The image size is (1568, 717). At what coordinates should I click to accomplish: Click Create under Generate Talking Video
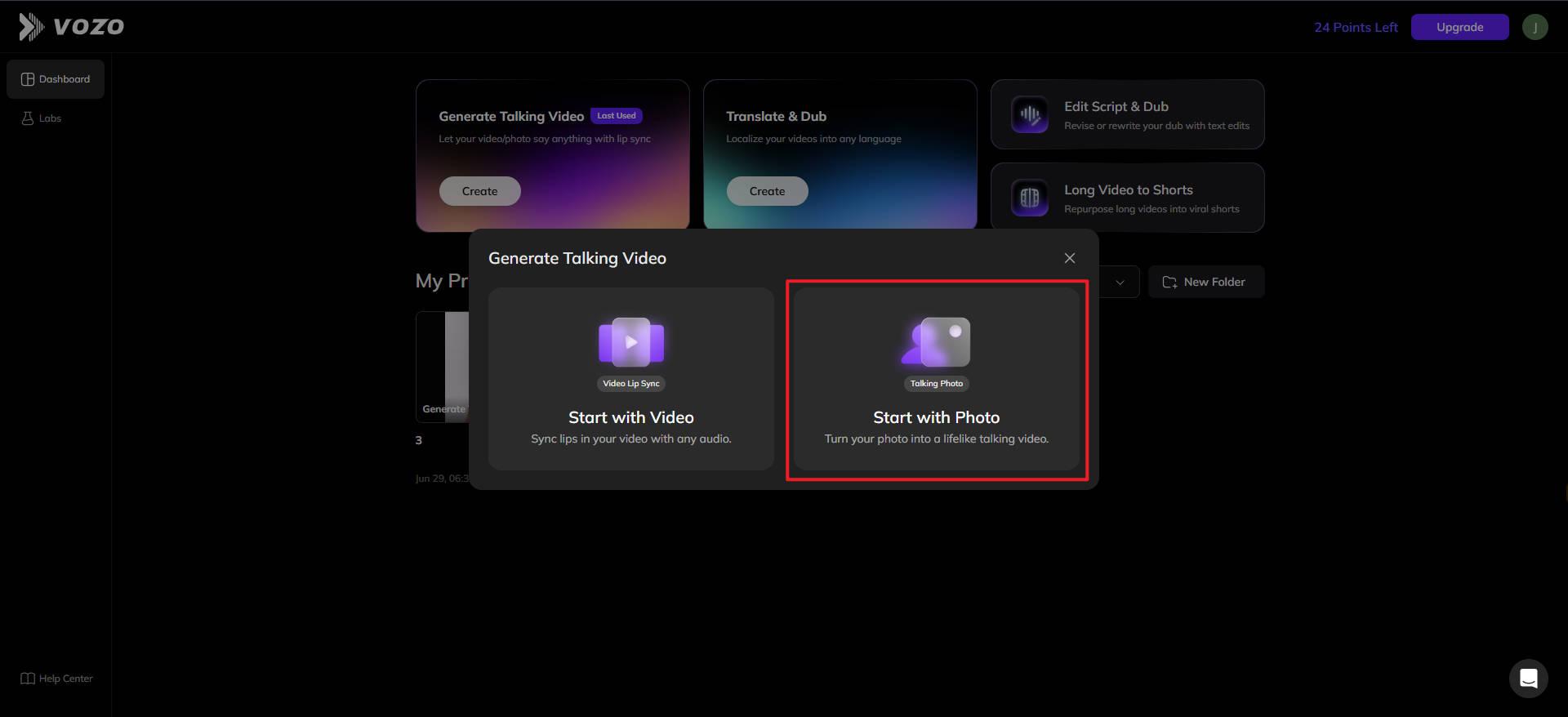(x=479, y=191)
